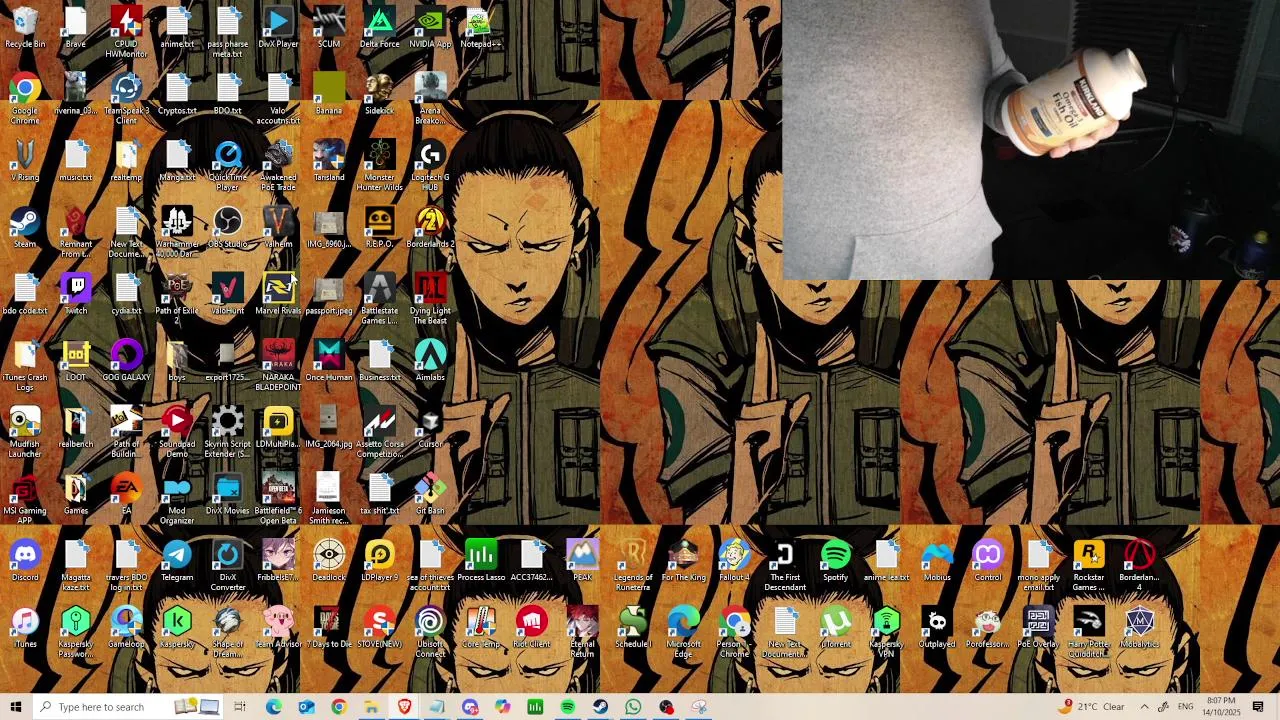1280x720 pixels.
Task: Open the Marvel Rivals shortcut
Action: pos(278,295)
